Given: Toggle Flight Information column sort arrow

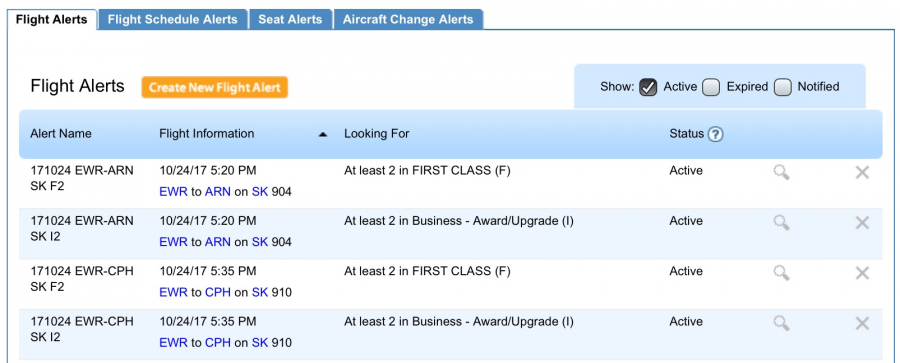Looking at the screenshot, I should pos(323,134).
